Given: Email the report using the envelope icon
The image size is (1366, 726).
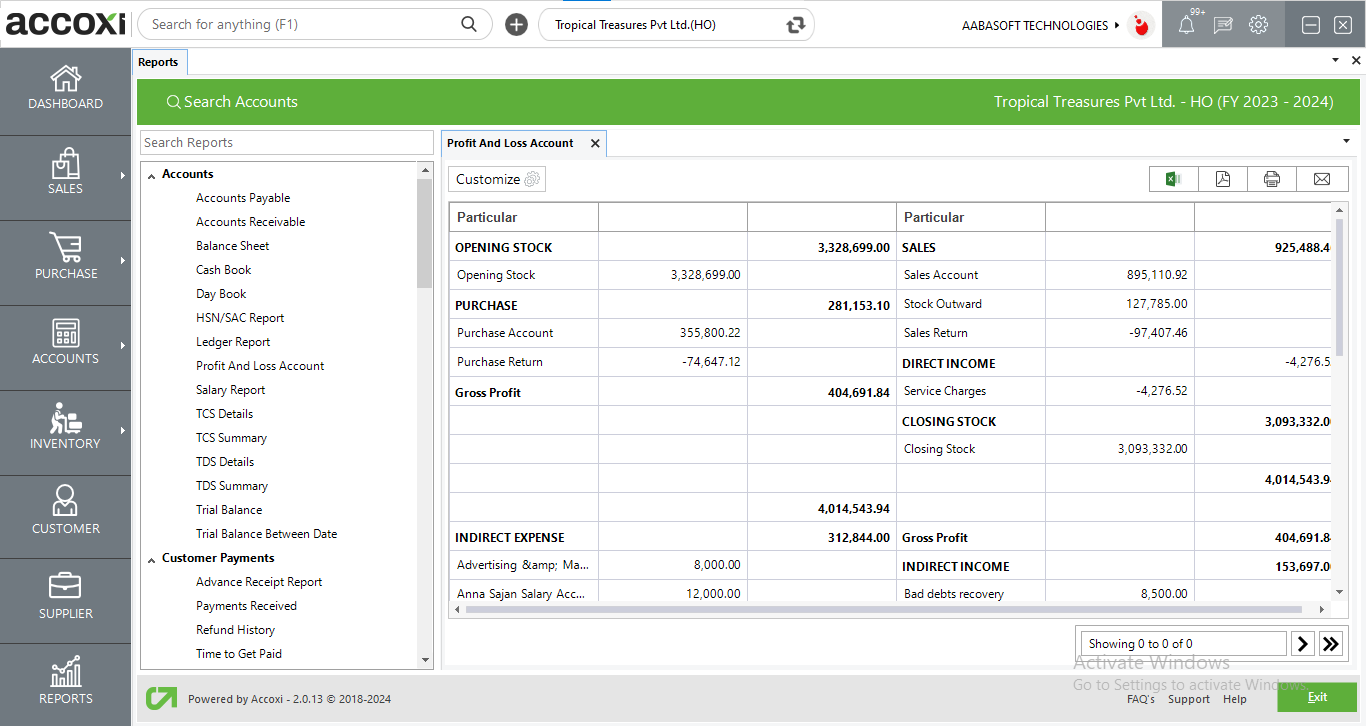Looking at the screenshot, I should (1322, 178).
